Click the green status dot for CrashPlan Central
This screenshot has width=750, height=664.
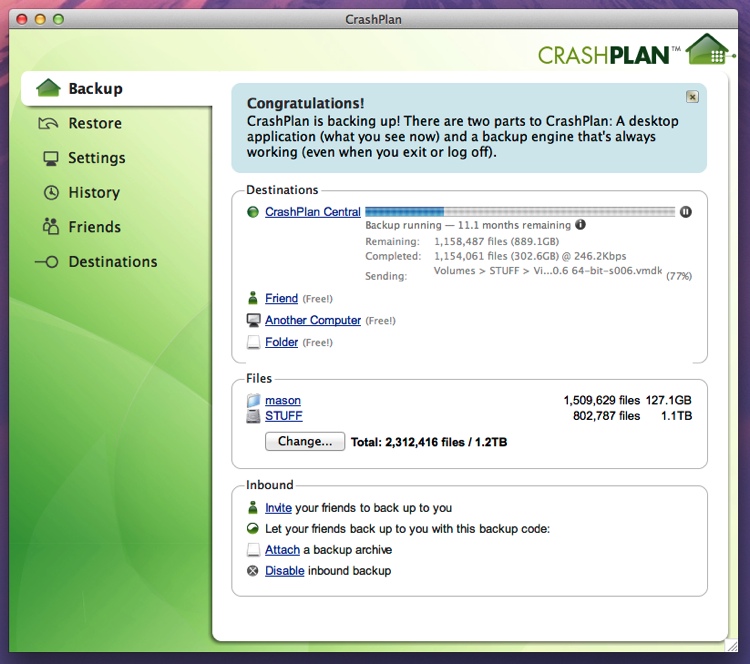253,211
